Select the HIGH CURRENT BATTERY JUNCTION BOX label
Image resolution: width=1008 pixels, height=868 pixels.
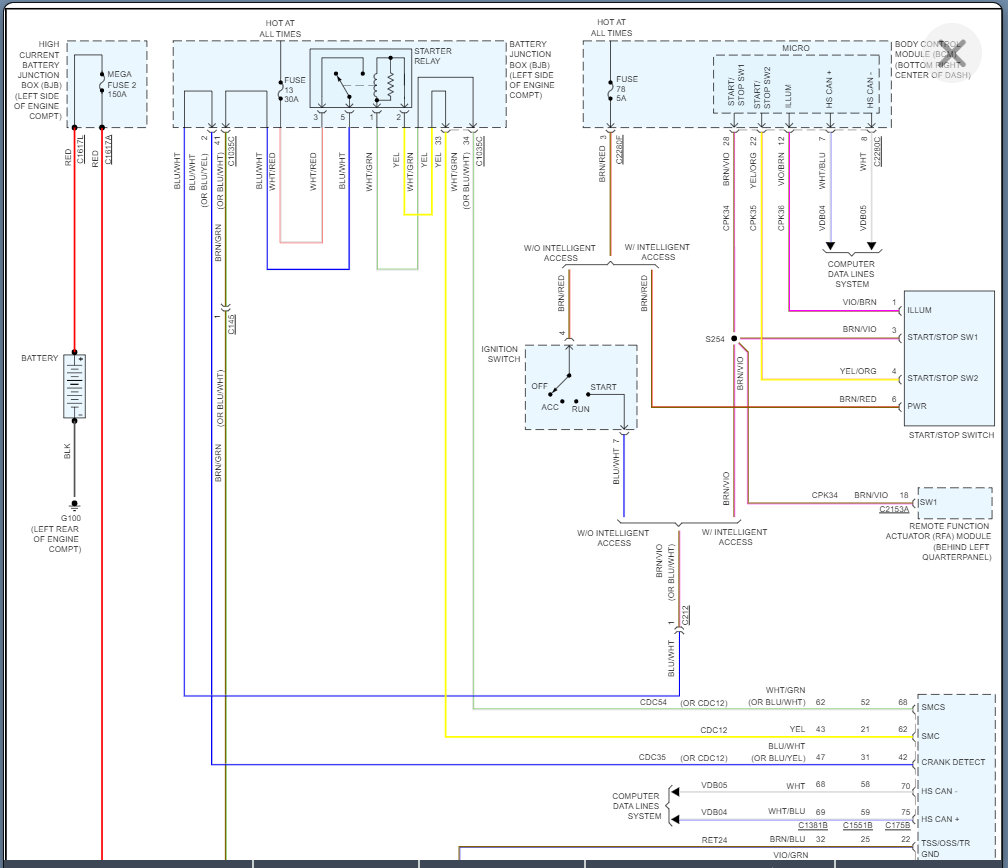point(39,80)
